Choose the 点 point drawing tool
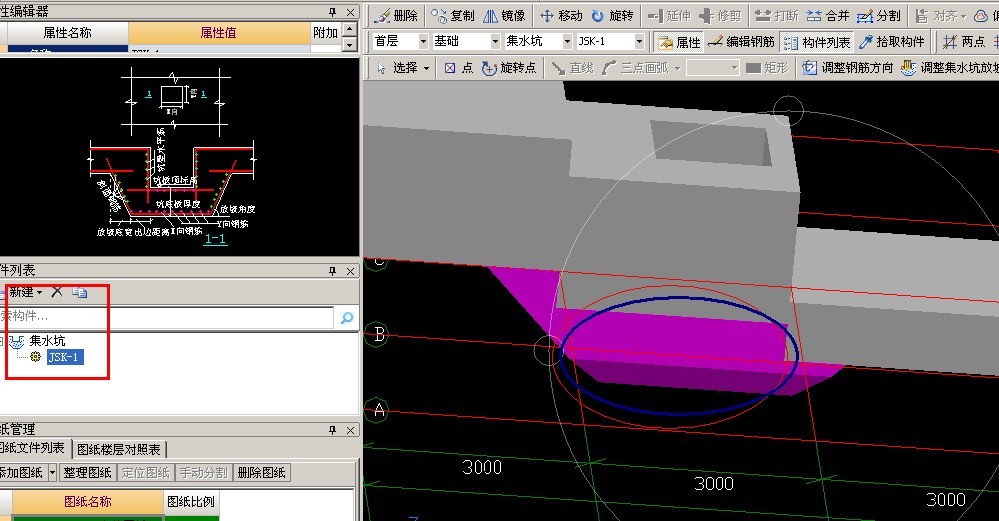The height and width of the screenshot is (521, 999). click(459, 68)
